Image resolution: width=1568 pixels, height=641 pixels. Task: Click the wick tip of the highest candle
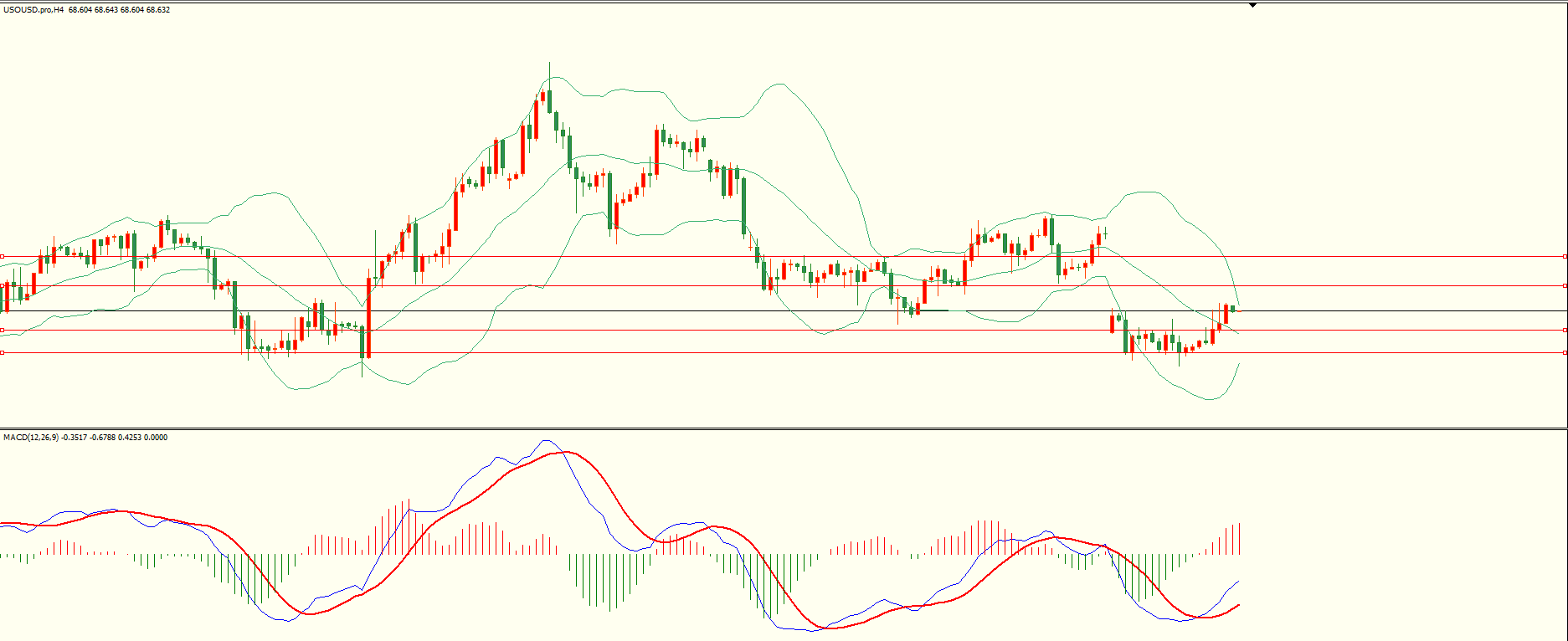(549, 63)
